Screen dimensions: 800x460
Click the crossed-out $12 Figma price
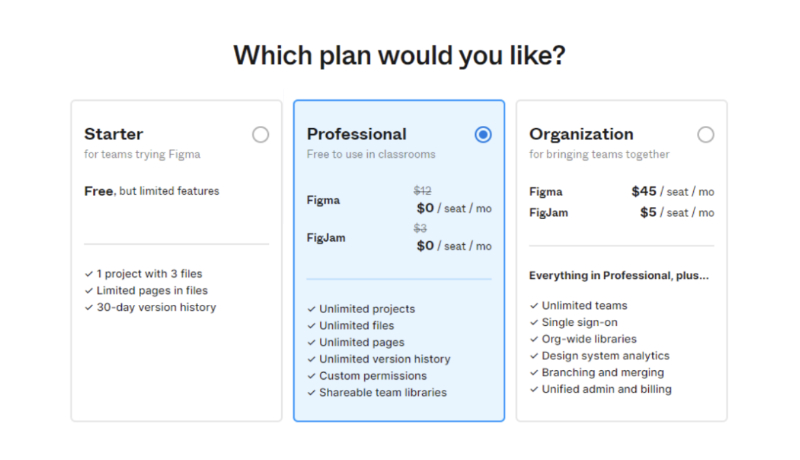(421, 191)
